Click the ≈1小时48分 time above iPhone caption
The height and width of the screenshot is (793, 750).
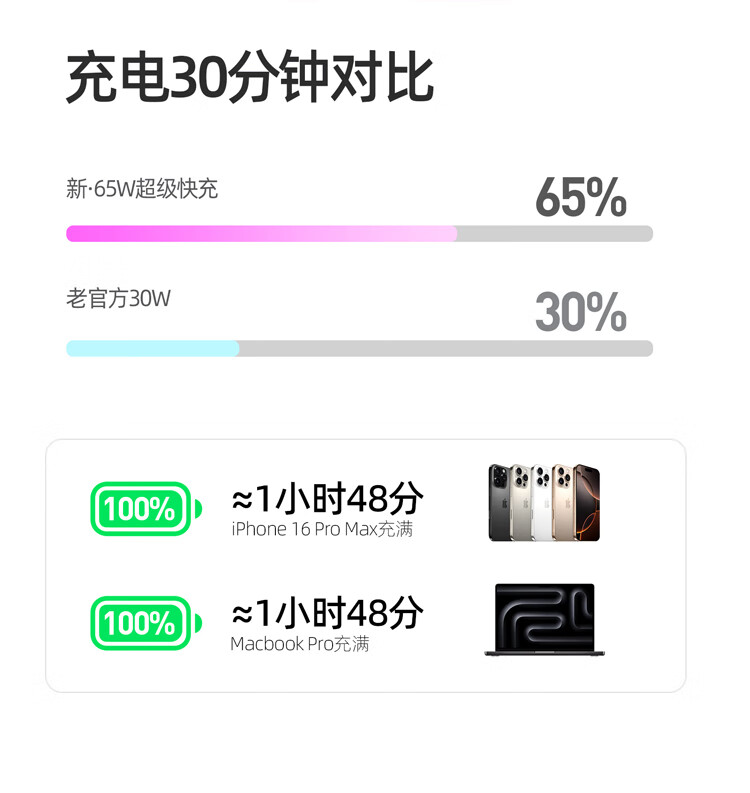(x=327, y=497)
